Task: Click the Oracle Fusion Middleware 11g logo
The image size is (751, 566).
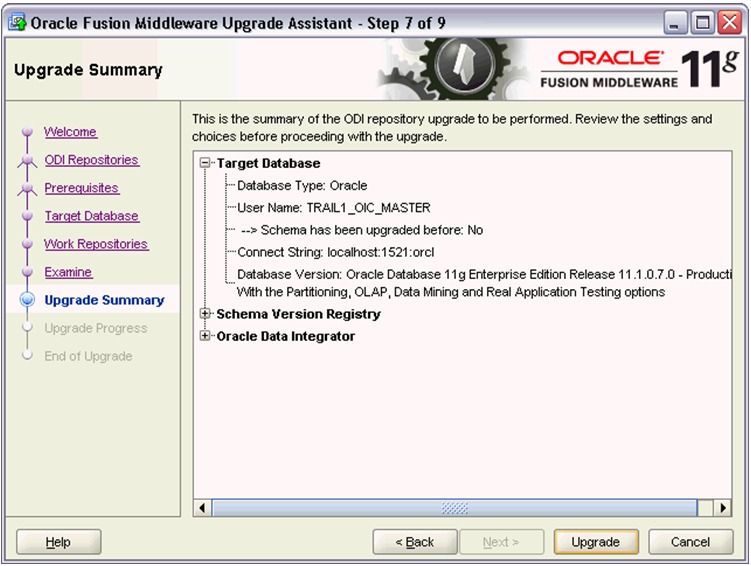Action: (x=640, y=69)
